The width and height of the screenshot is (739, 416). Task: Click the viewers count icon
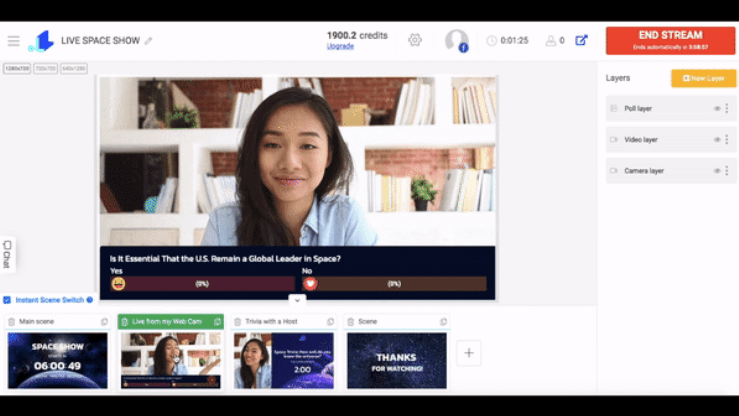(550, 41)
